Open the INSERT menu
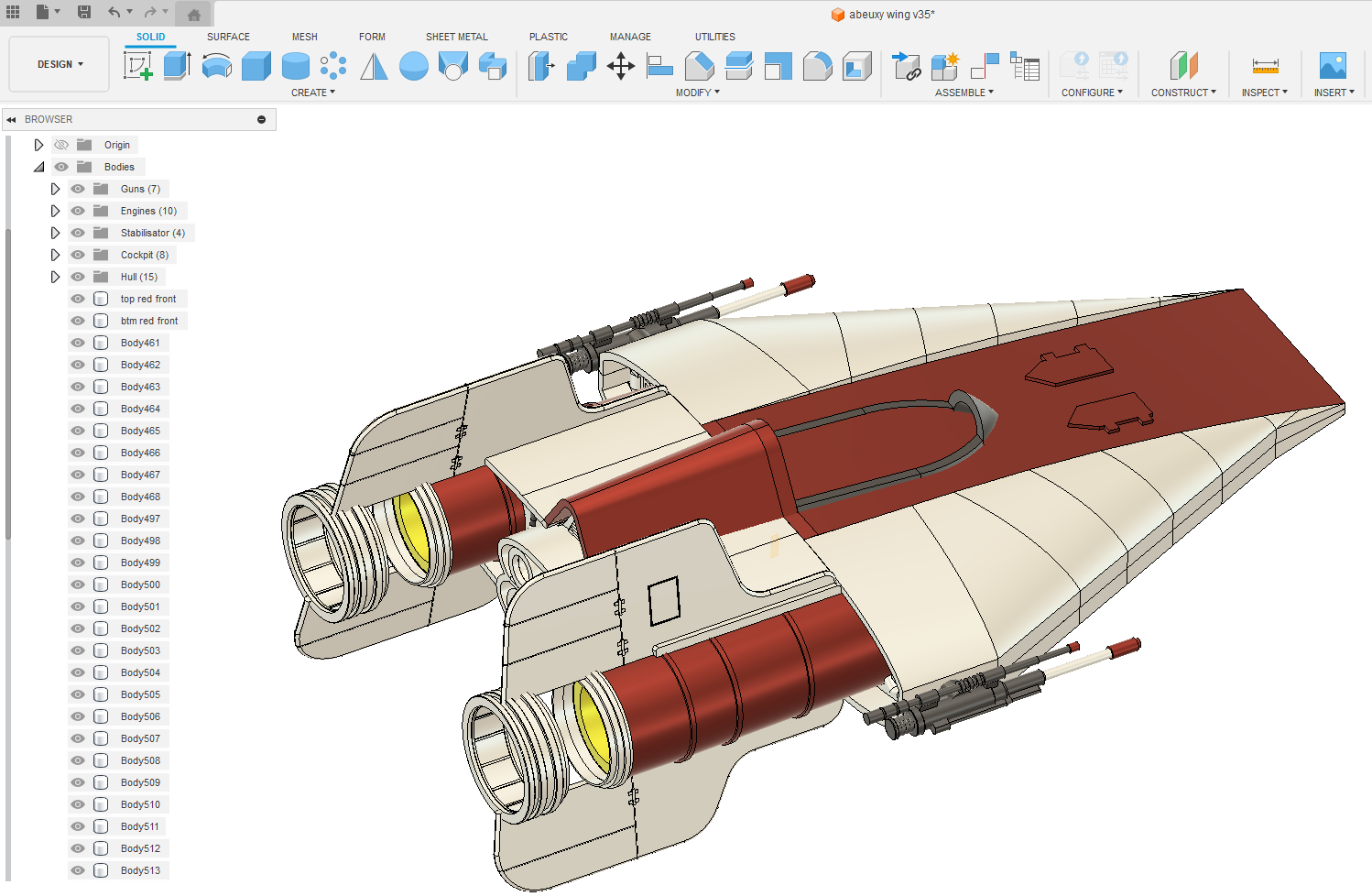 [1334, 93]
